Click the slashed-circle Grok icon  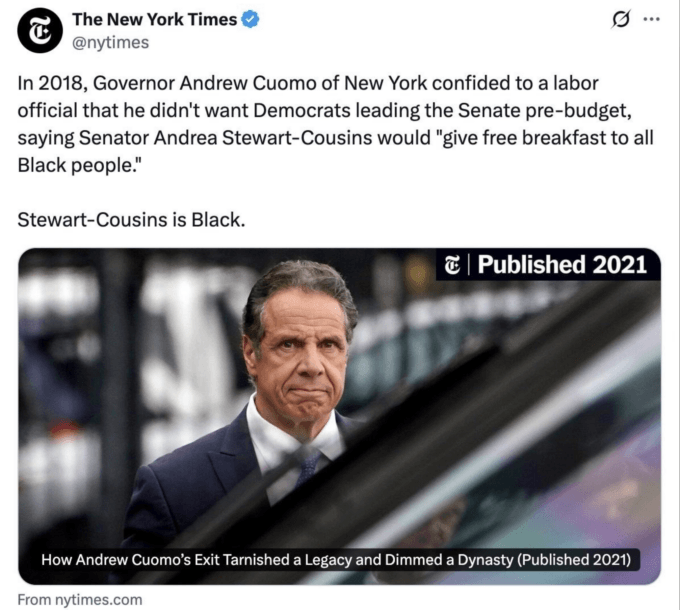pyautogui.click(x=620, y=20)
